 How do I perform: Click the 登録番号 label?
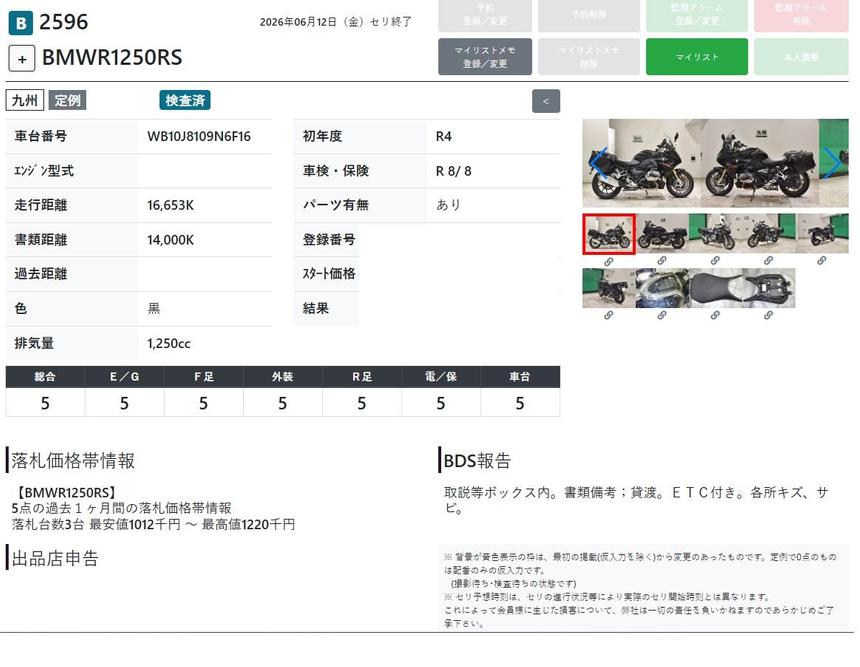click(x=329, y=240)
